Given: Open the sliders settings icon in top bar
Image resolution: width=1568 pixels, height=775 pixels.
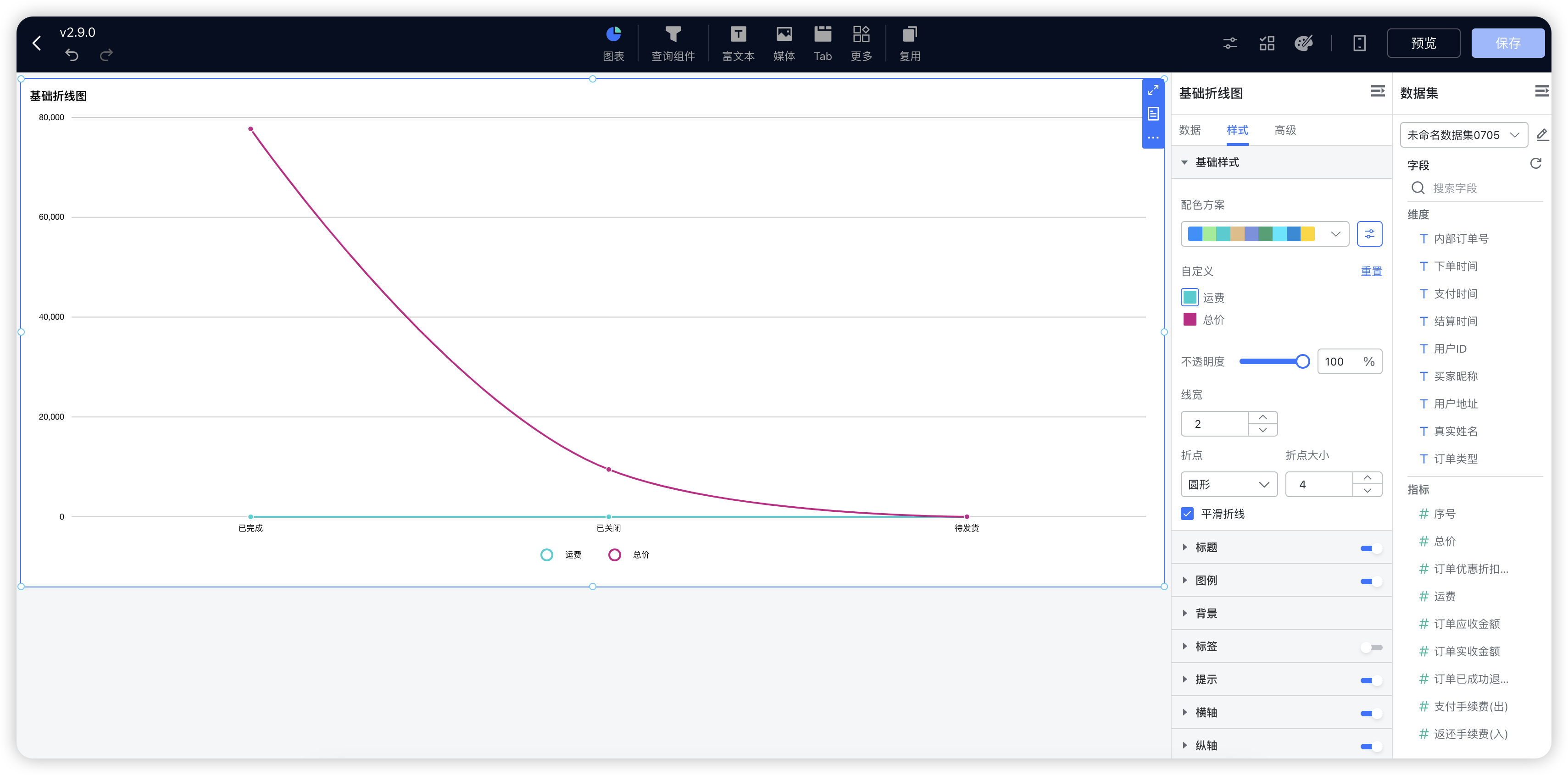Looking at the screenshot, I should pos(1230,43).
